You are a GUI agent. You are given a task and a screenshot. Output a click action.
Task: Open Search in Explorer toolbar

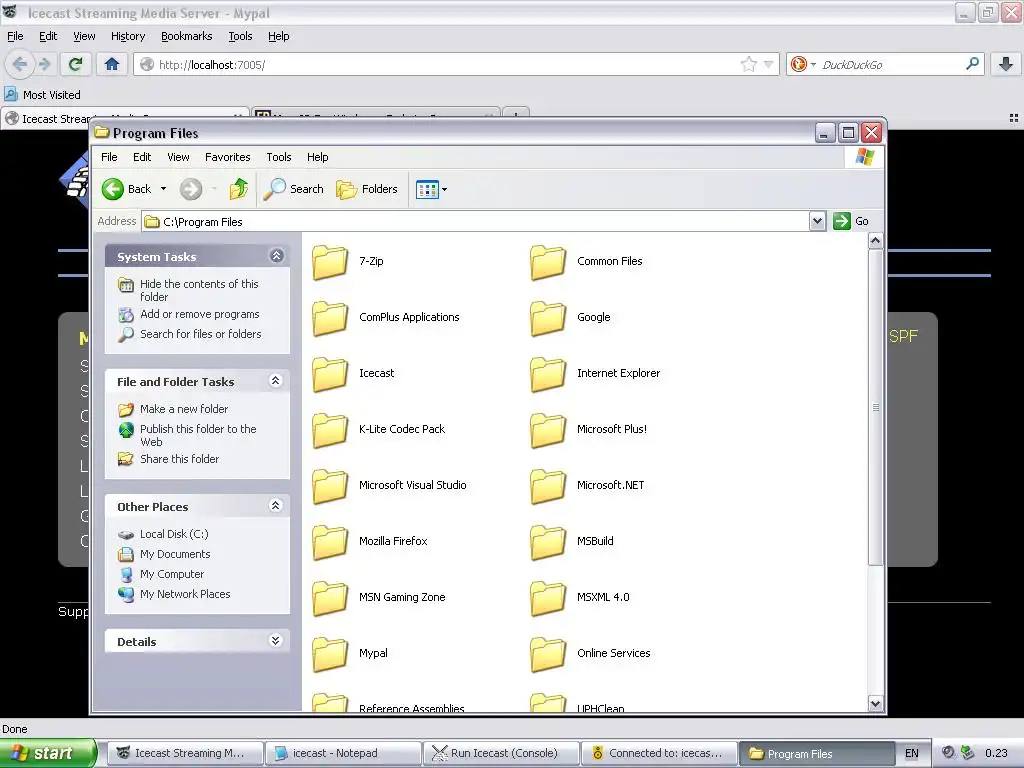pos(293,189)
